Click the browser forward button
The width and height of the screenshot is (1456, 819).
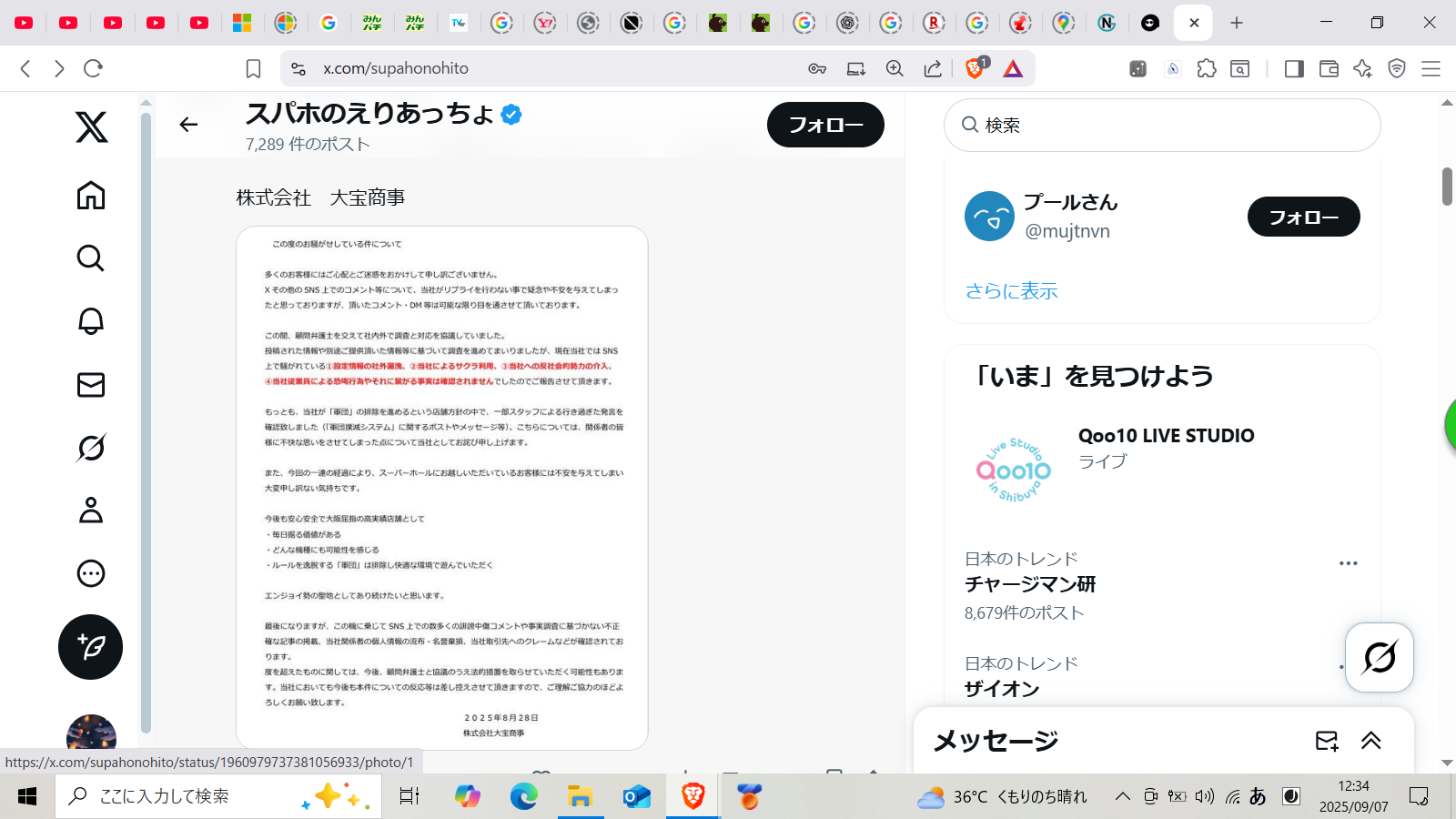tap(59, 68)
